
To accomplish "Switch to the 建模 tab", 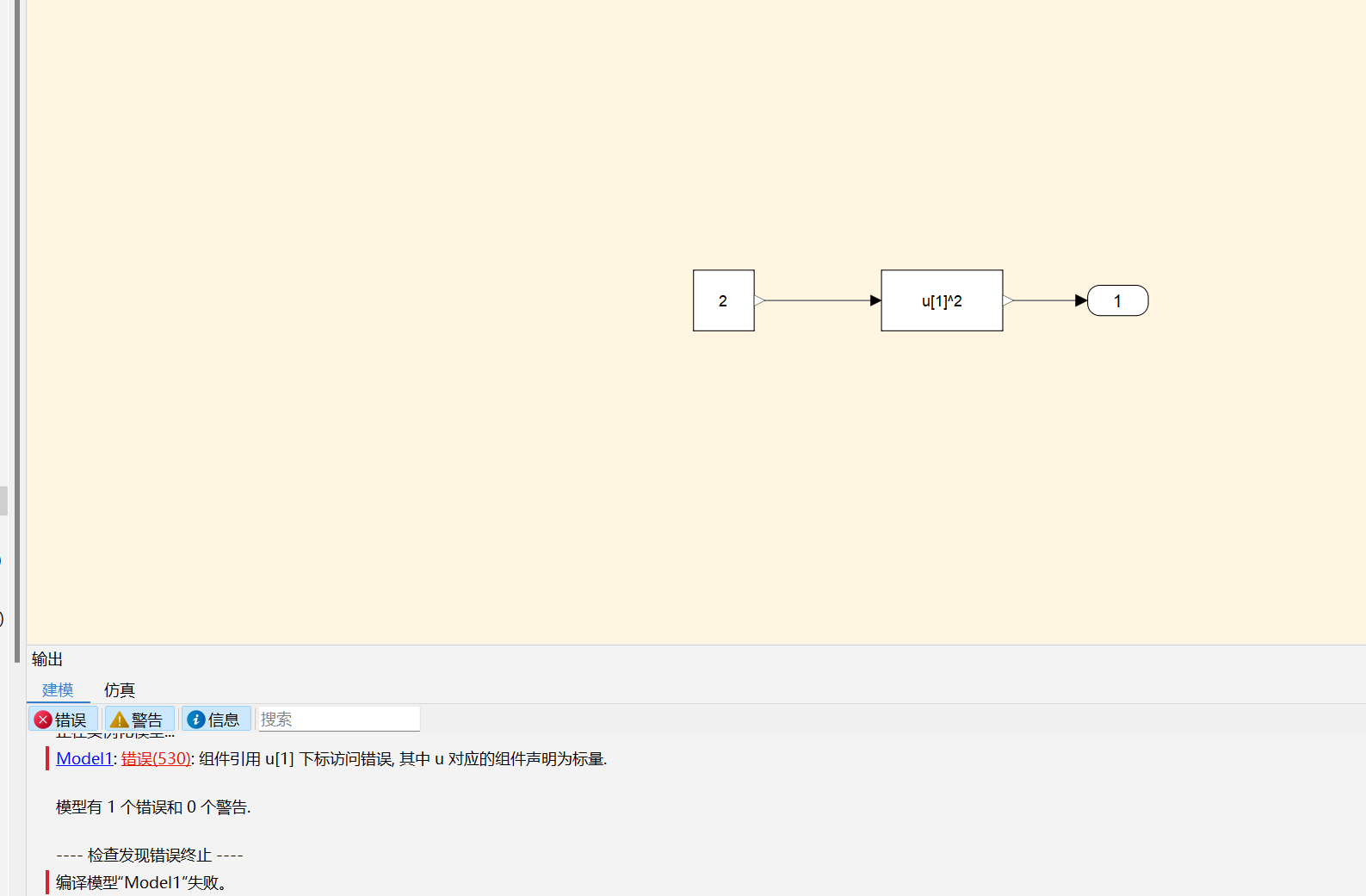I will click(x=58, y=689).
